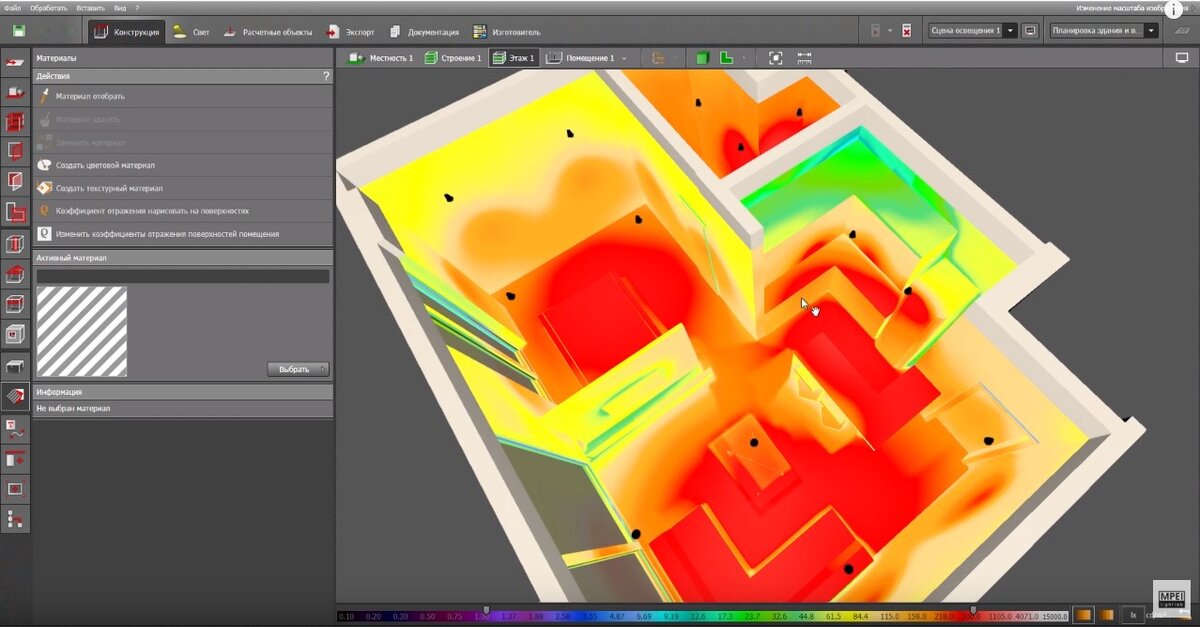Toggle the green 3D cube view icon
Screen dimensions: 1200x627
(703, 58)
